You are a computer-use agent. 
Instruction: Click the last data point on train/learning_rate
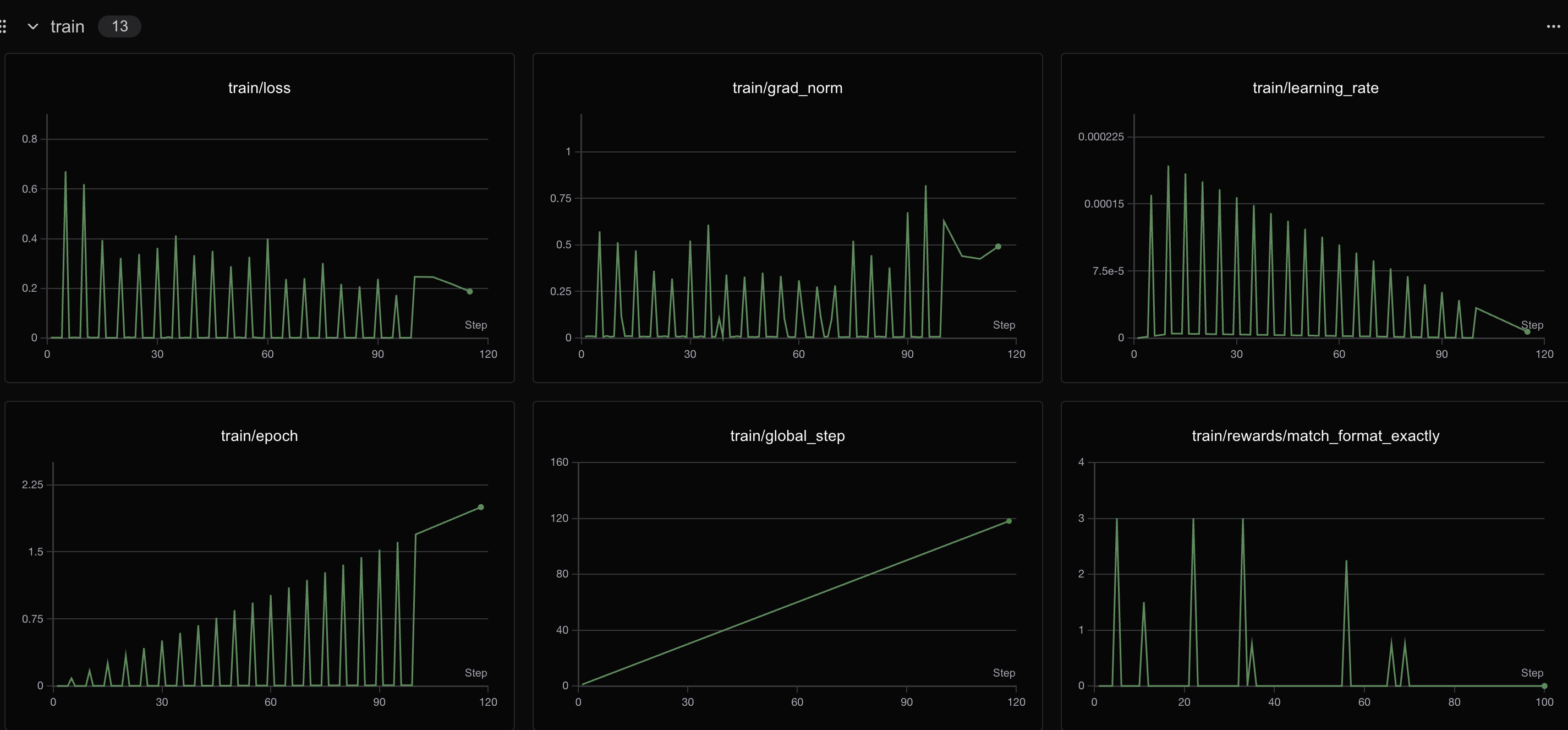click(x=1527, y=332)
